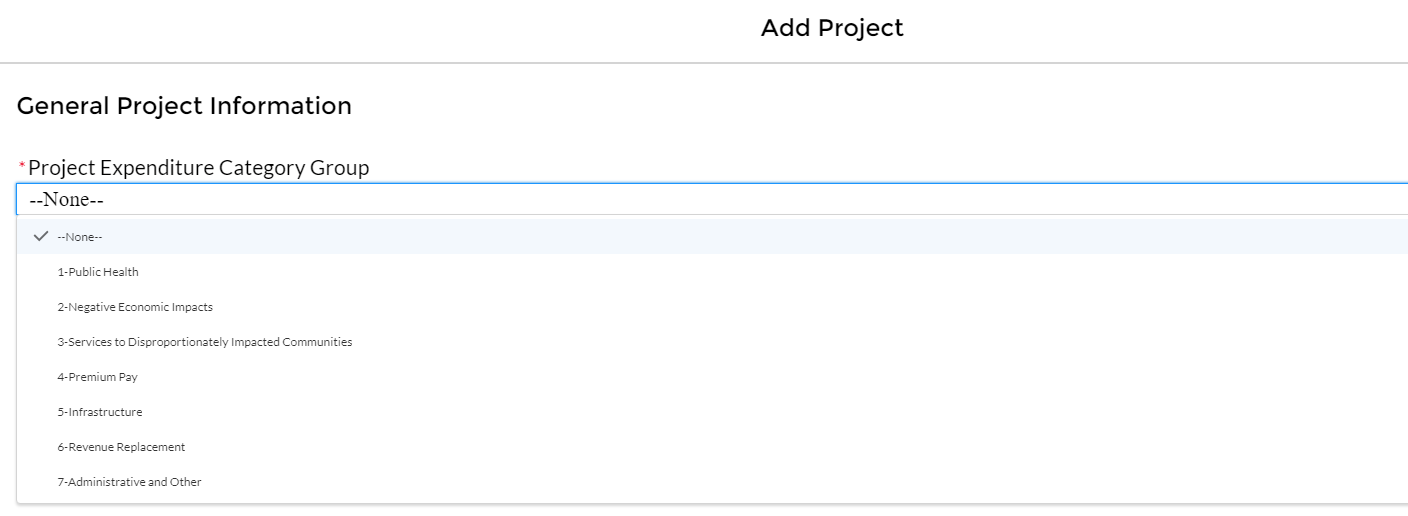Choose 7-Administrative and Other option
The height and width of the screenshot is (516, 1408).
129,482
